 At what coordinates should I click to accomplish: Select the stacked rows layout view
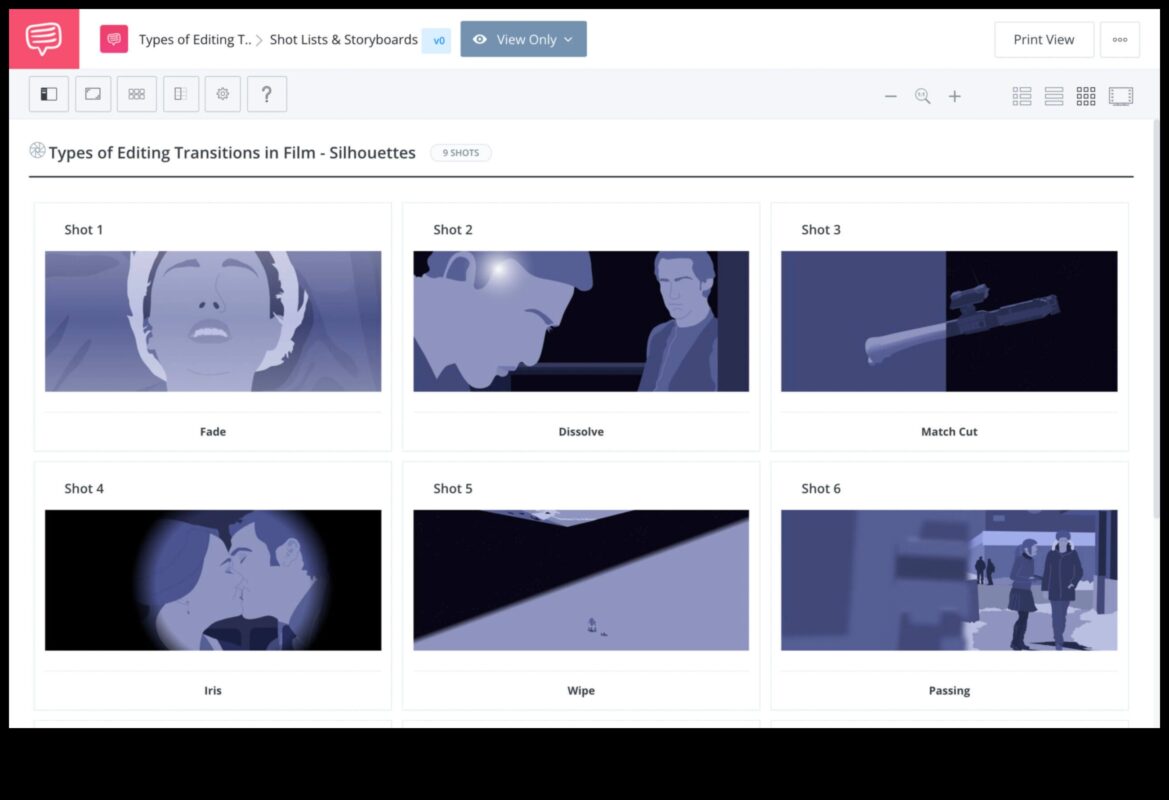click(x=1053, y=96)
